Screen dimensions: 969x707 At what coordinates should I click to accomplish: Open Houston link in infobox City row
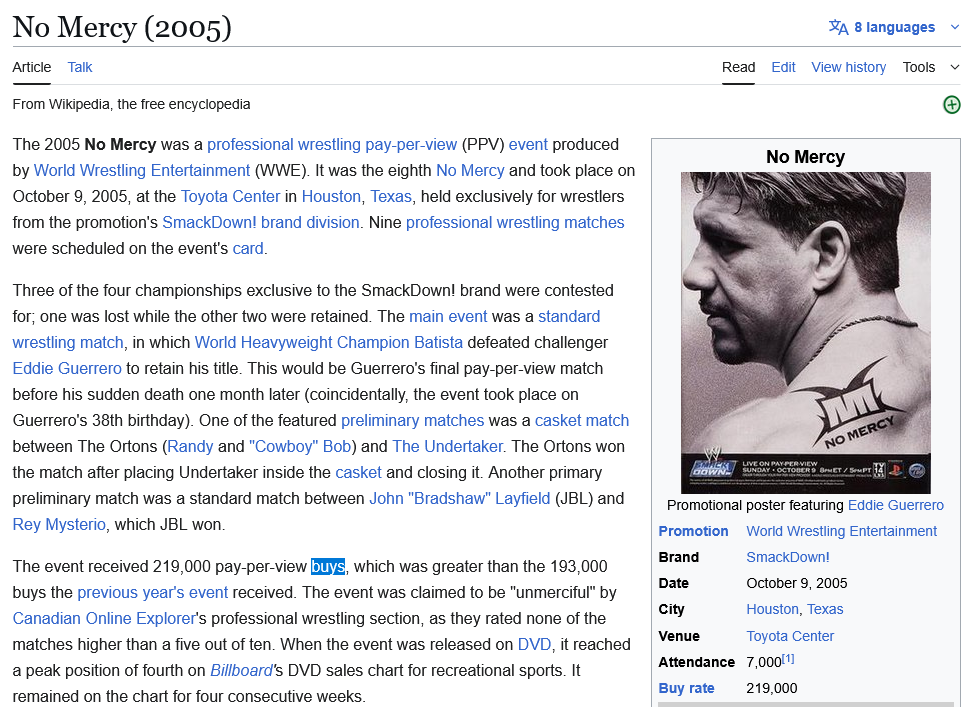point(772,609)
